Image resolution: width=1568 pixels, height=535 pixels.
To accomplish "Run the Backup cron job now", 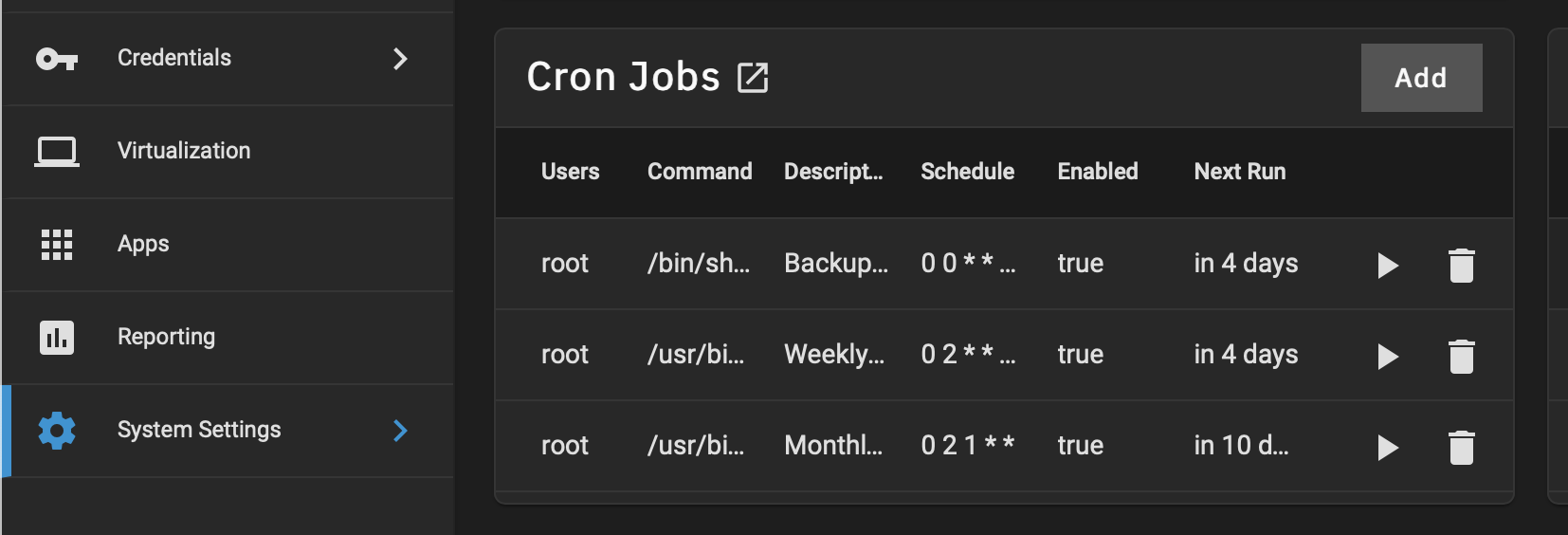I will coord(1388,266).
